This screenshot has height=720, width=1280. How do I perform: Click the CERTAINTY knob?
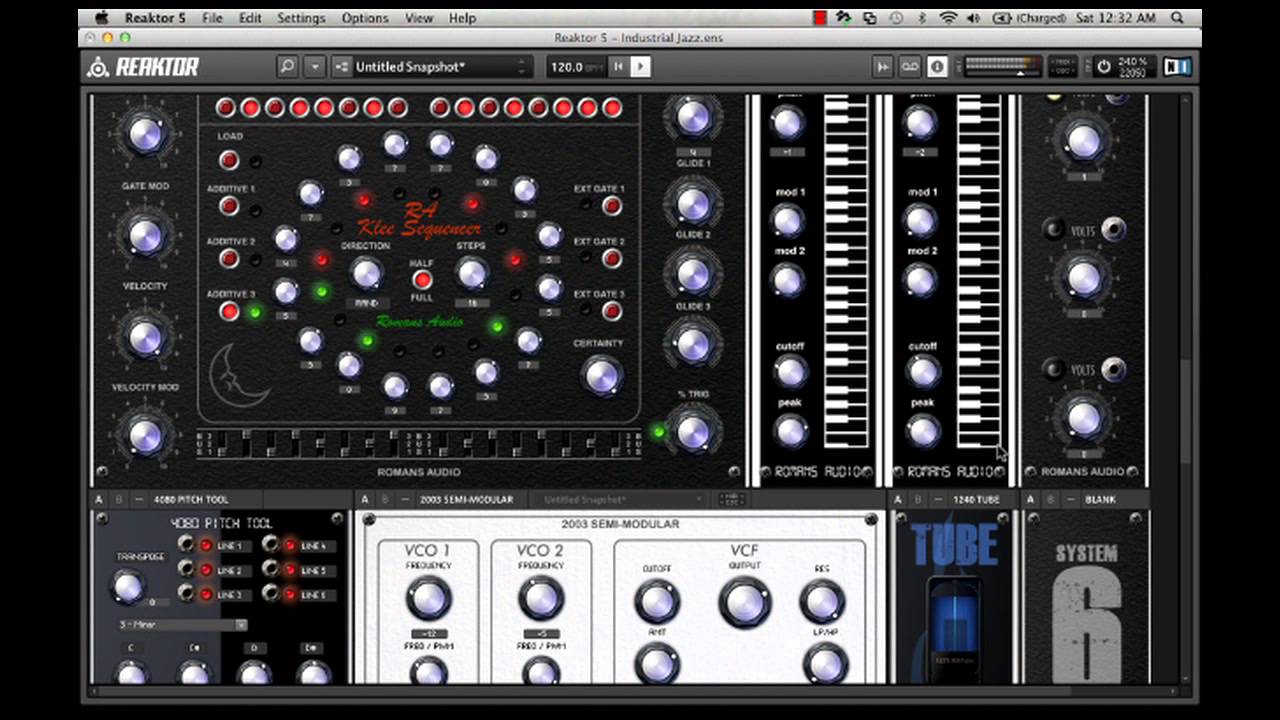pyautogui.click(x=600, y=375)
